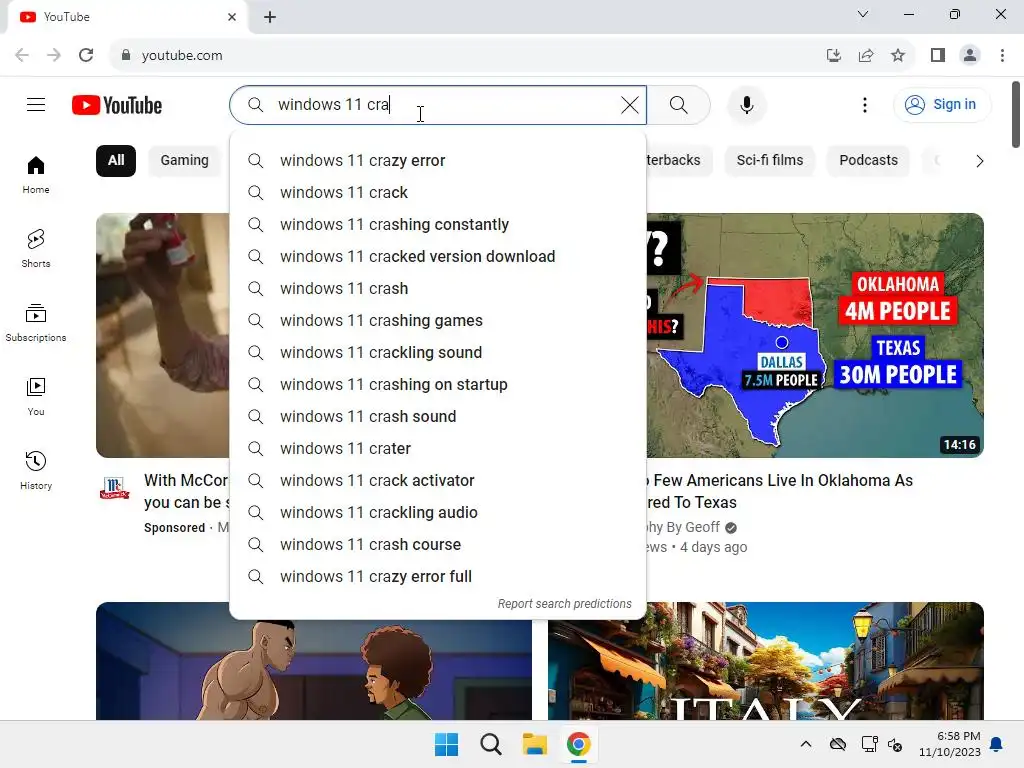Viewport: 1024px width, 768px height.
Task: Toggle the Chrome side panel
Action: coord(938,56)
